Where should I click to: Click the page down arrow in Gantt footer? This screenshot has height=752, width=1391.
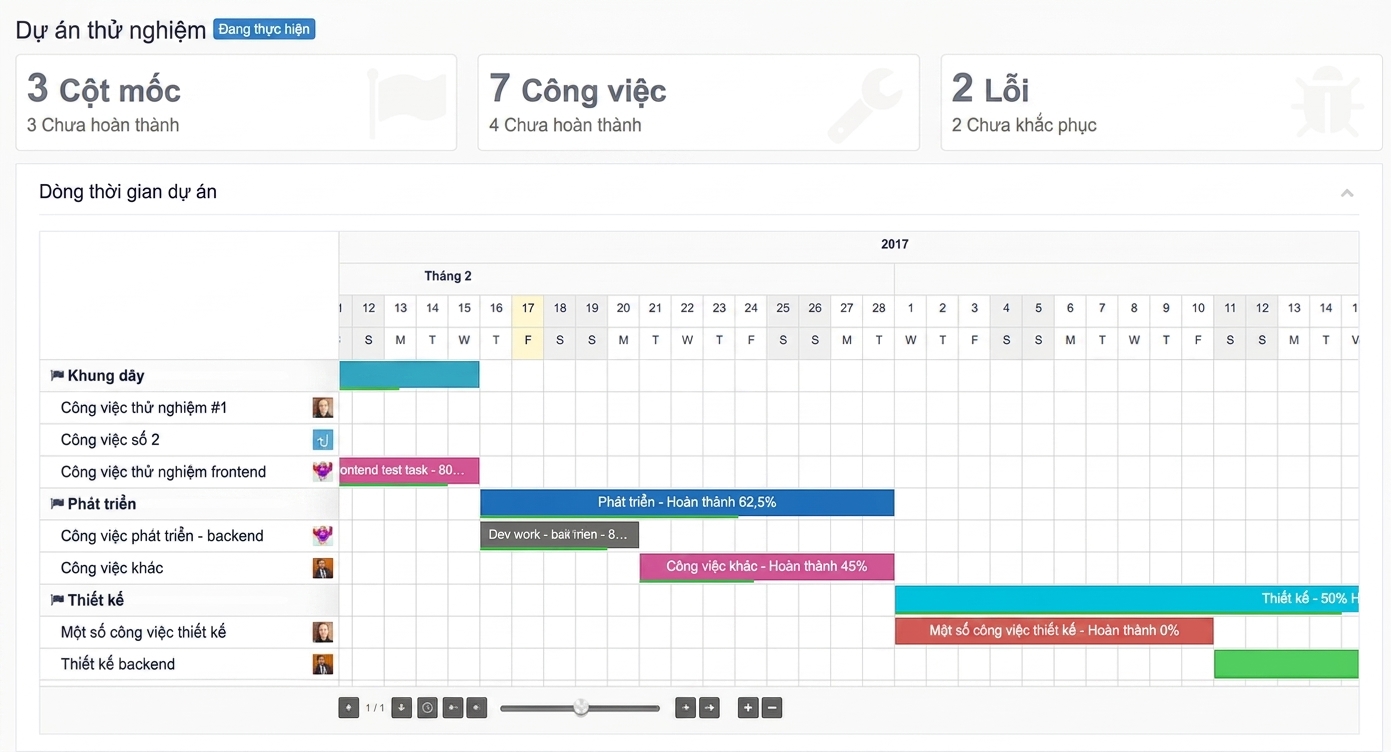click(401, 708)
